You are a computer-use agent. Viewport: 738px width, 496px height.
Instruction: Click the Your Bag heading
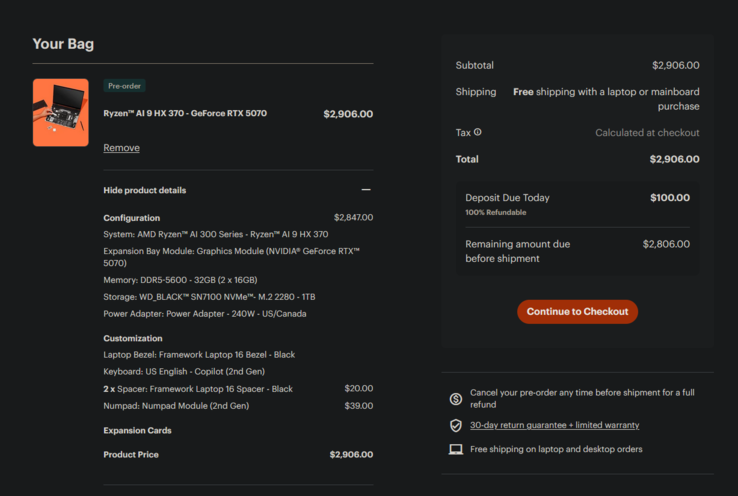coord(63,44)
